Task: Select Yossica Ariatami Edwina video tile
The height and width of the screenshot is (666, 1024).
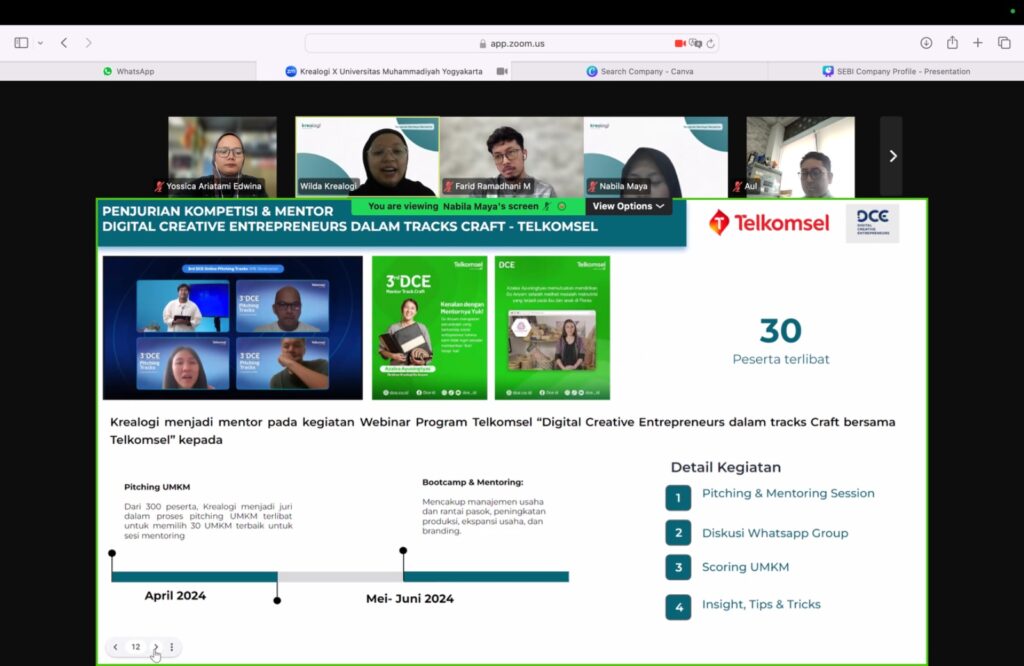Action: tap(222, 157)
